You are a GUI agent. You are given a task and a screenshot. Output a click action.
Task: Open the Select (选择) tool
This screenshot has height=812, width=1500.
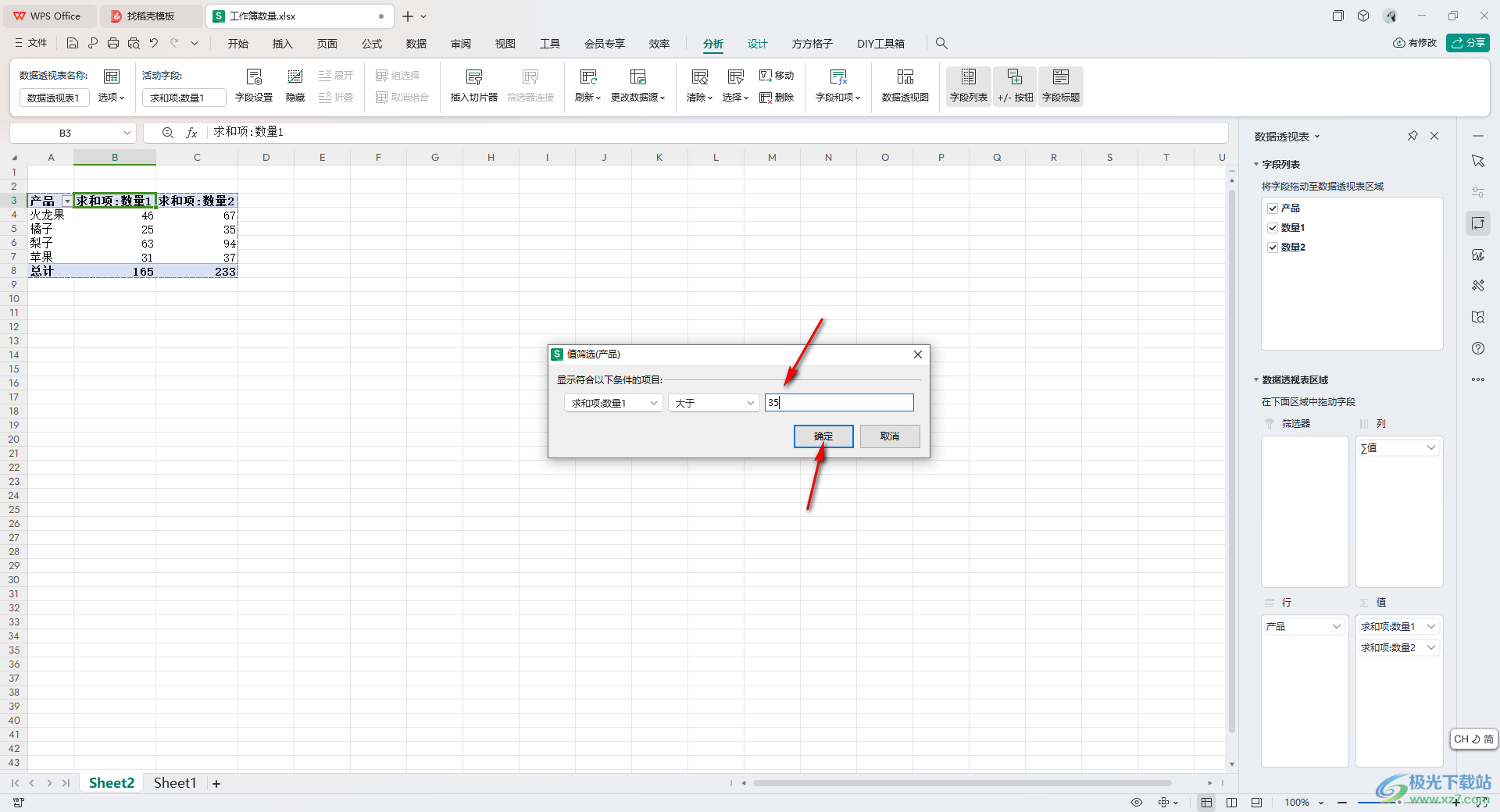coord(735,86)
